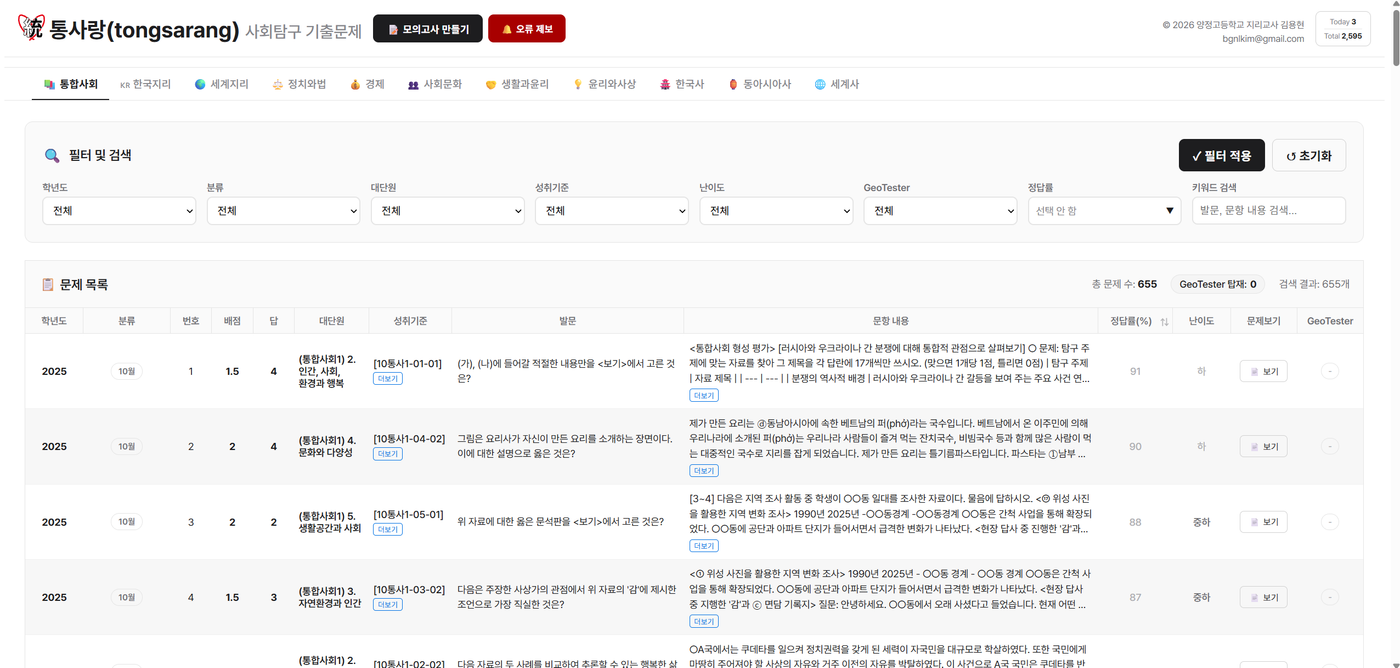Click the globe grid icon beside 세계사
Image resolution: width=1400 pixels, height=668 pixels.
(820, 85)
